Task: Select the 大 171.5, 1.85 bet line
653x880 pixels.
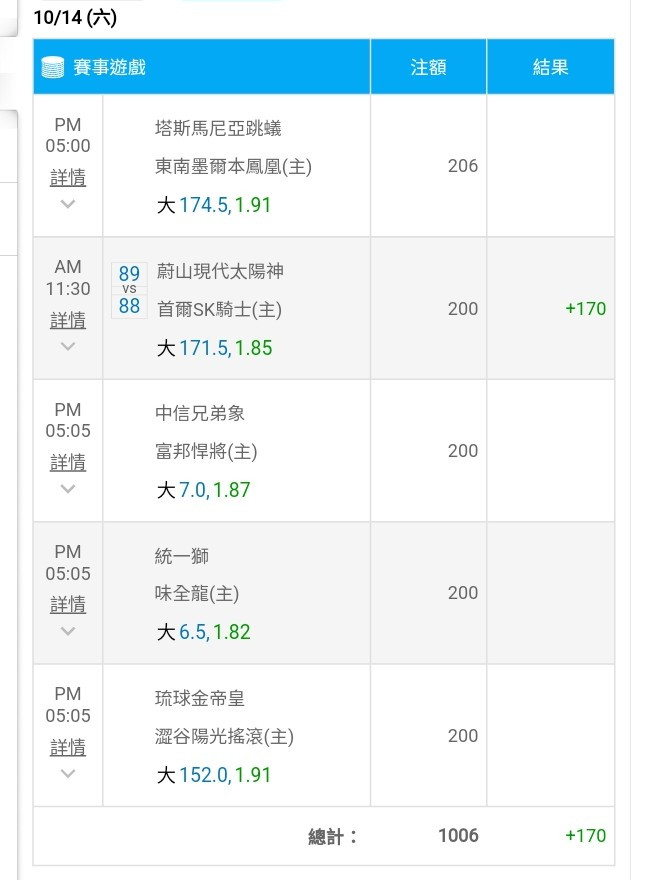Action: point(214,348)
